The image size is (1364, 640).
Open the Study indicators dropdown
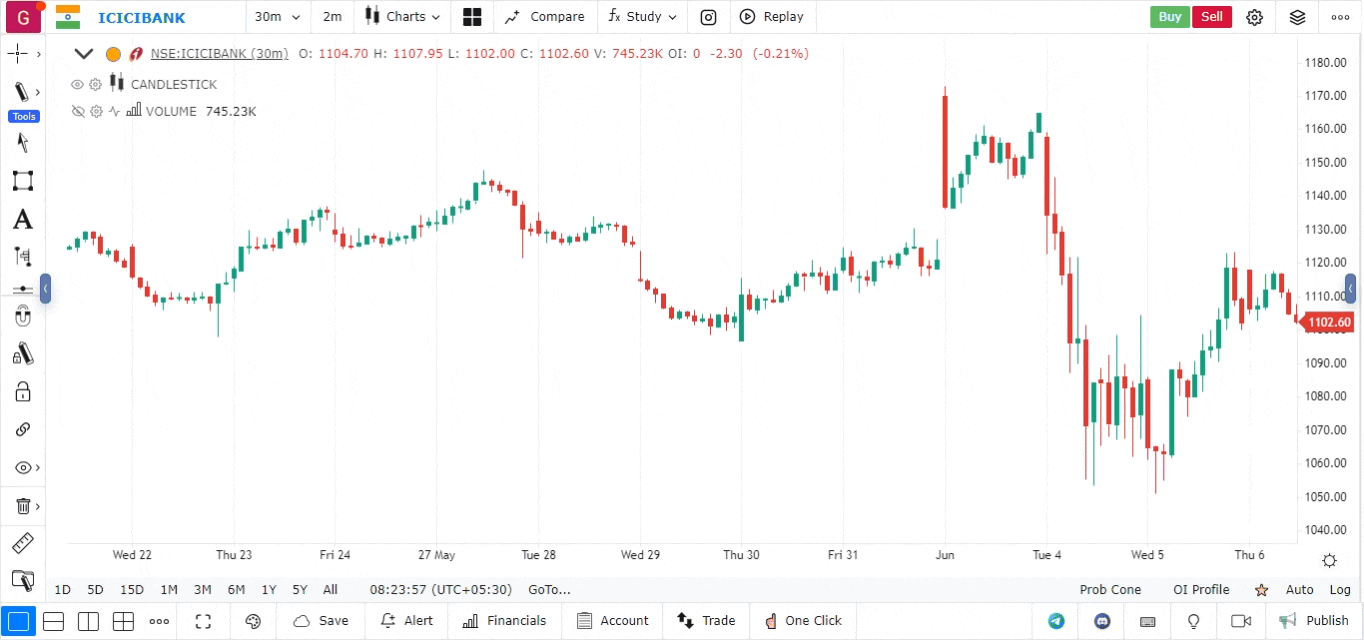tap(643, 17)
